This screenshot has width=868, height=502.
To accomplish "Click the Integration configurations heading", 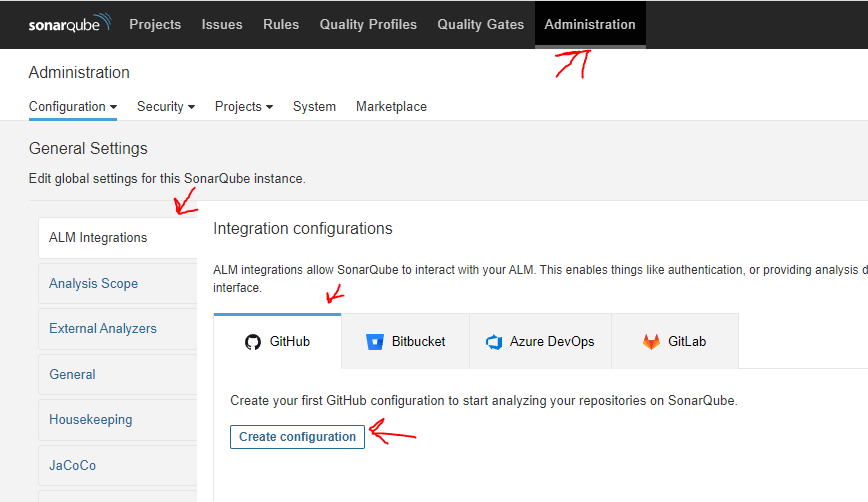I will coord(303,229).
